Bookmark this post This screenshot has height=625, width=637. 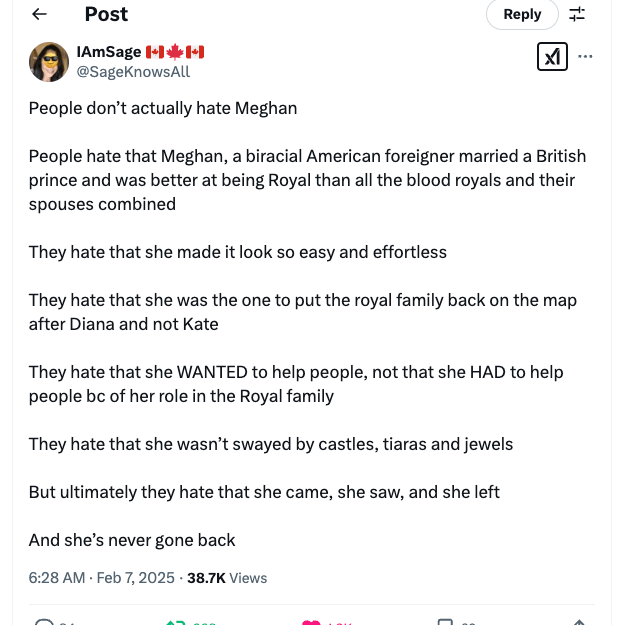coord(446,622)
